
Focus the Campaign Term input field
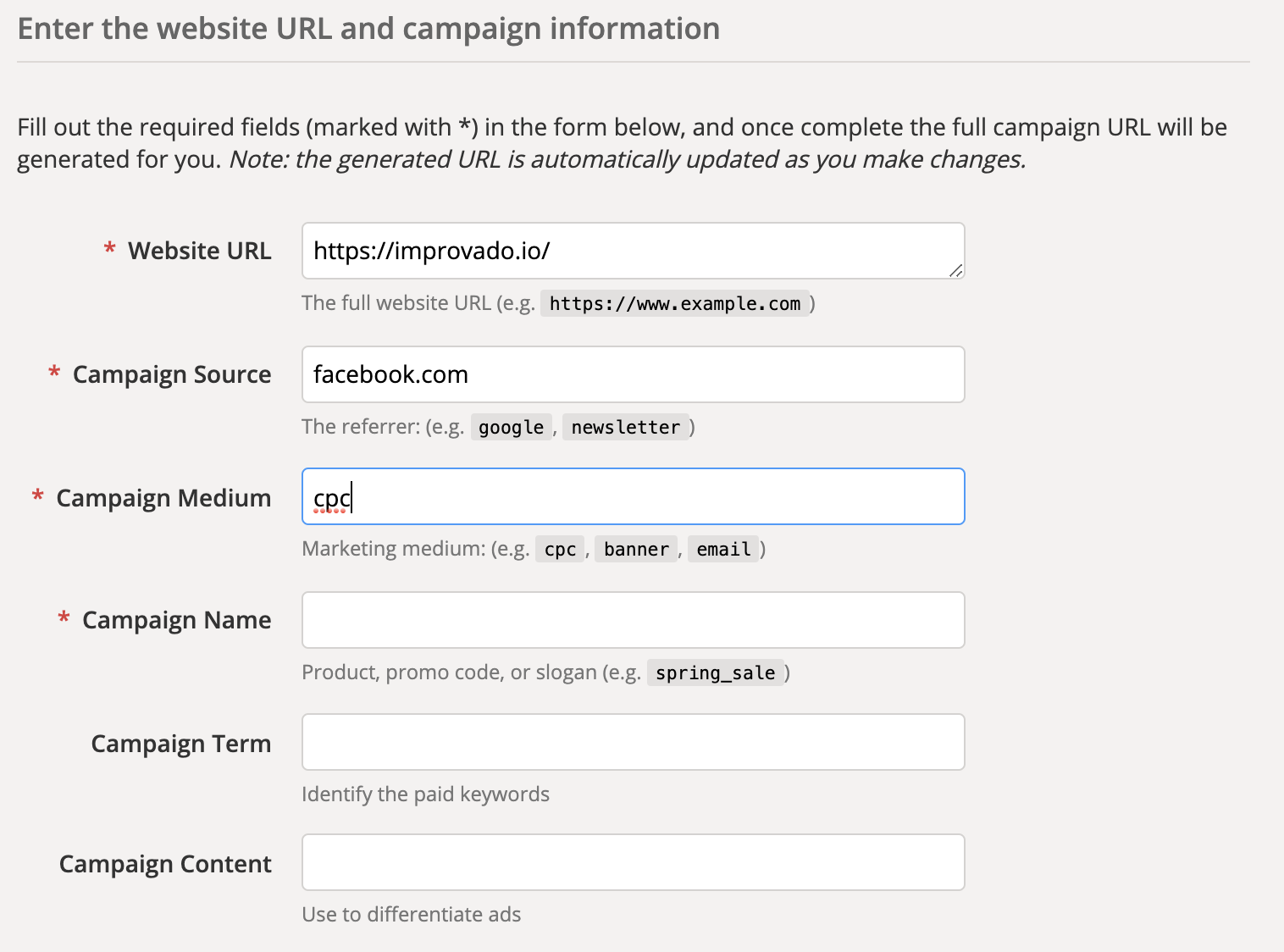tap(633, 742)
